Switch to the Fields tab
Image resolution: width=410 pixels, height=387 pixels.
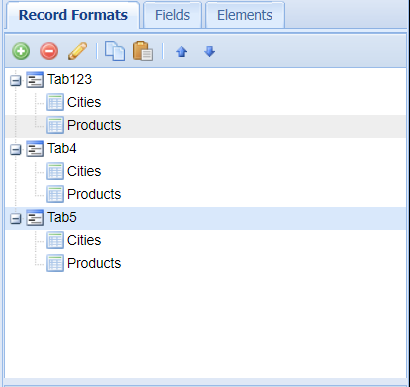click(172, 15)
